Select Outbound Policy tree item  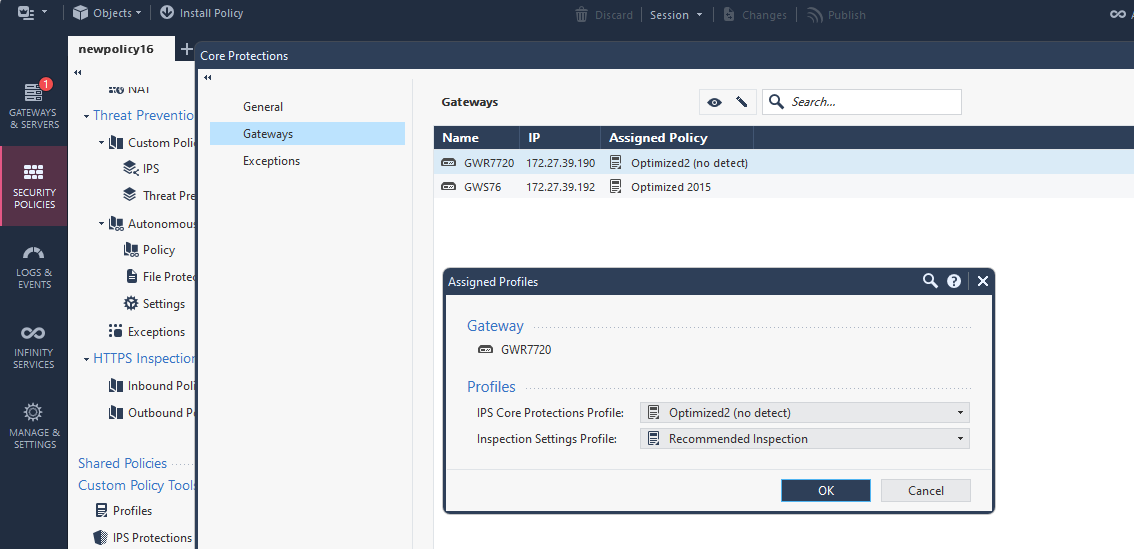[x=152, y=413]
